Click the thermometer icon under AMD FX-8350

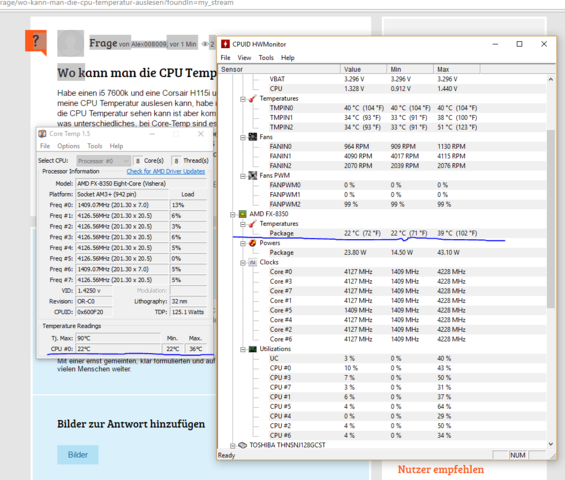253,224
